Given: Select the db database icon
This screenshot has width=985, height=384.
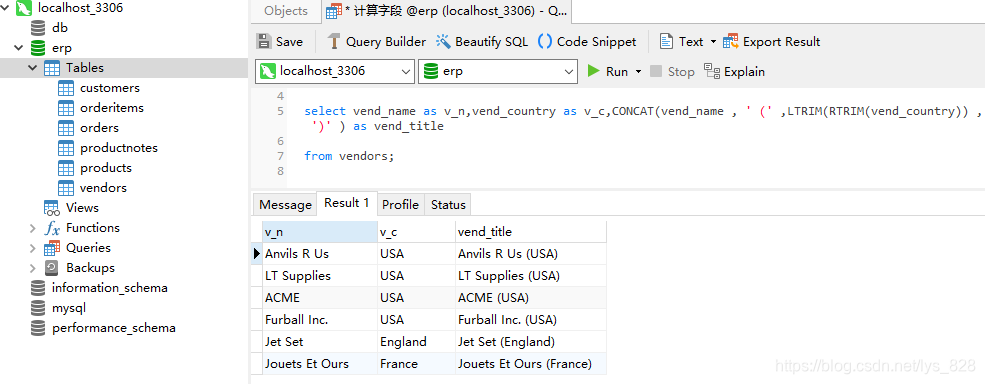Looking at the screenshot, I should [x=38, y=28].
